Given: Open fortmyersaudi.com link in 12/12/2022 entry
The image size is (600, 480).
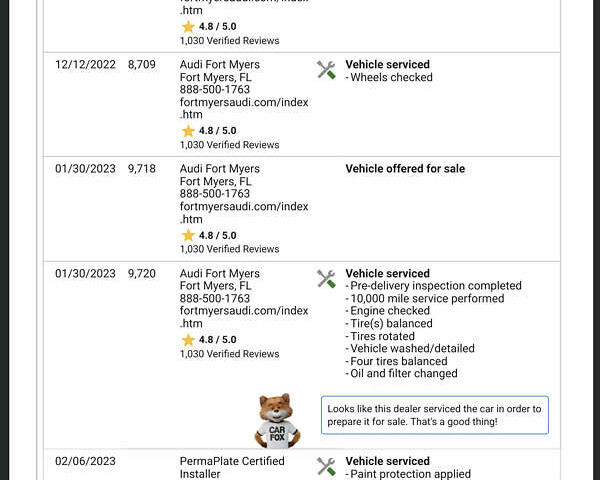Looking at the screenshot, I should [x=243, y=108].
